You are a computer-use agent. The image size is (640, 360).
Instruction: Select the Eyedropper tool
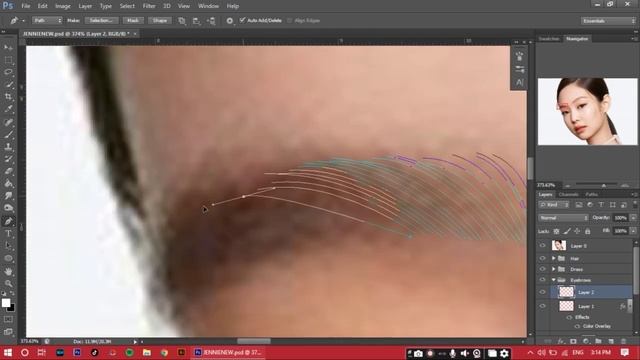pyautogui.click(x=8, y=109)
